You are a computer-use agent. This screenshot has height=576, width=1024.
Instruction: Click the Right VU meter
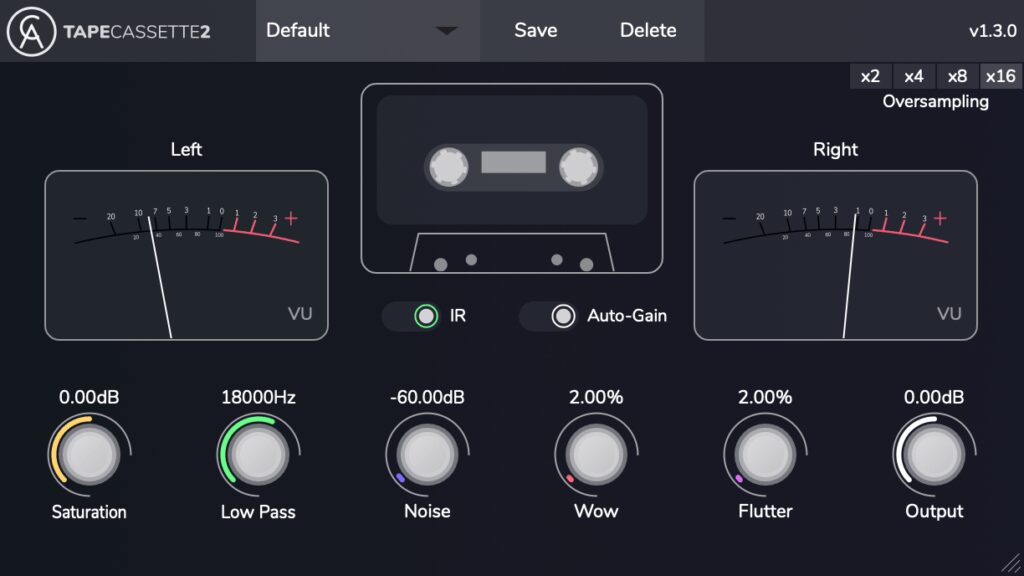click(x=835, y=255)
